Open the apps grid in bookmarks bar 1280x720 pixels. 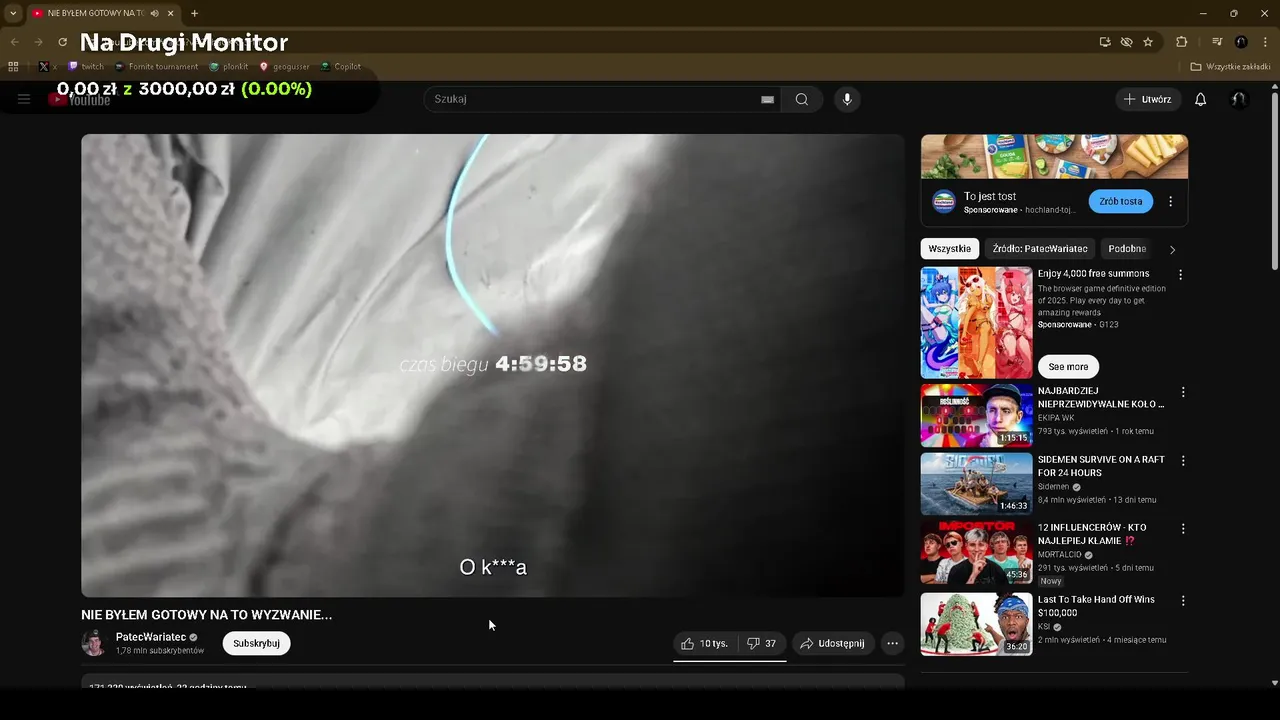(x=13, y=67)
